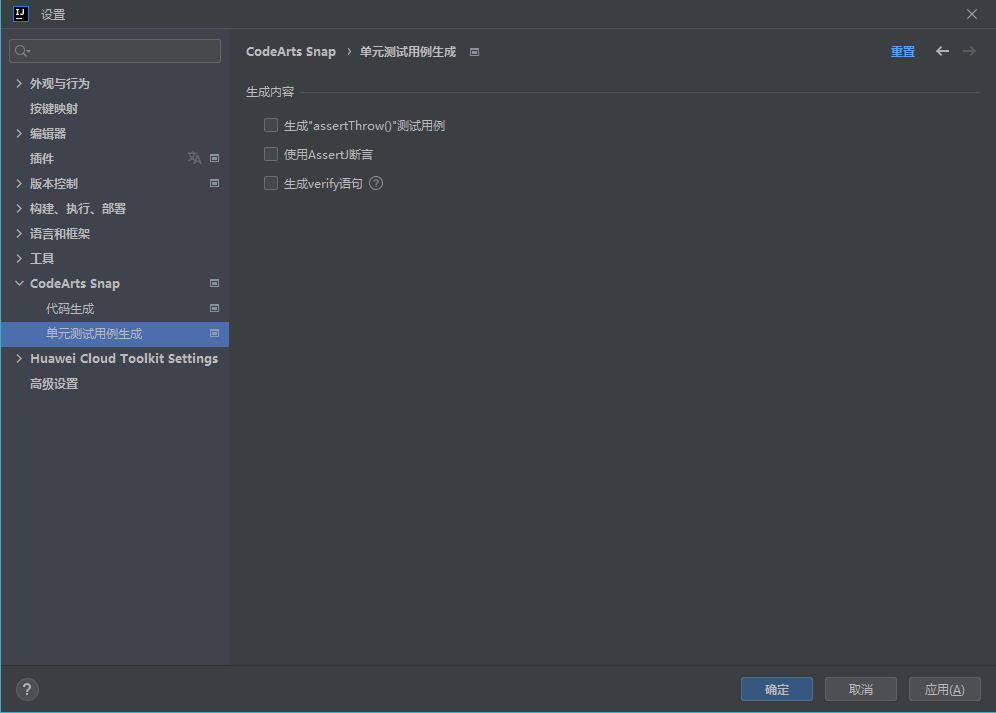Click the magnifier icon in the search box
Image resolution: width=996 pixels, height=713 pixels.
(21, 50)
